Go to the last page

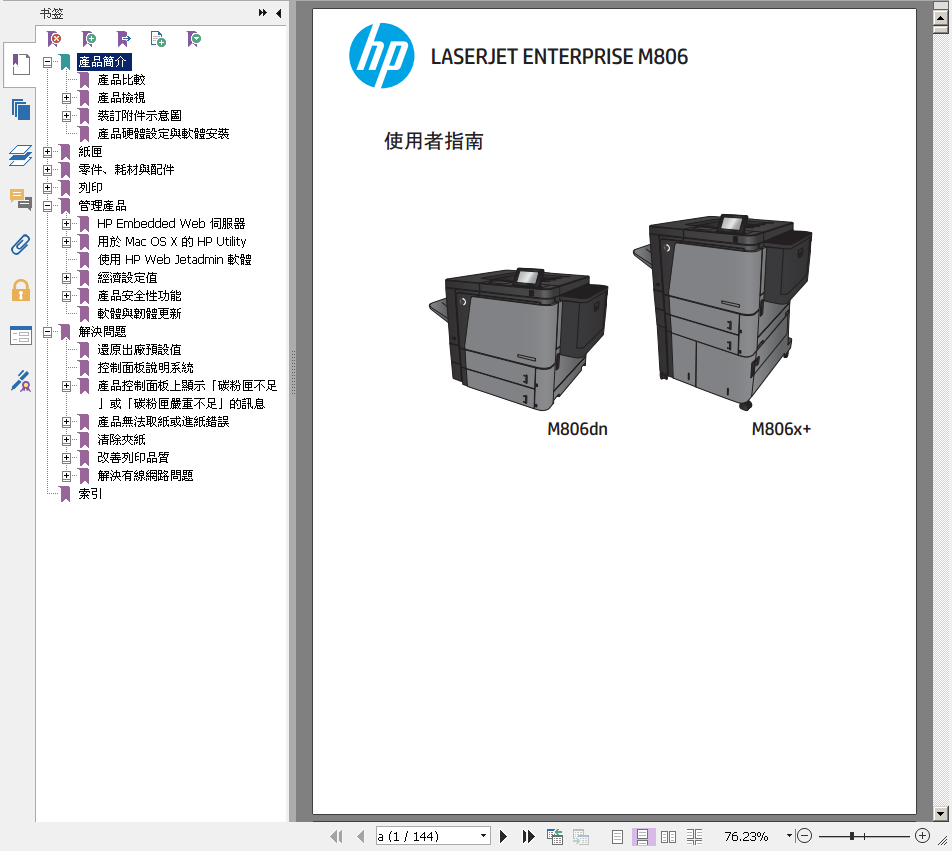point(528,836)
